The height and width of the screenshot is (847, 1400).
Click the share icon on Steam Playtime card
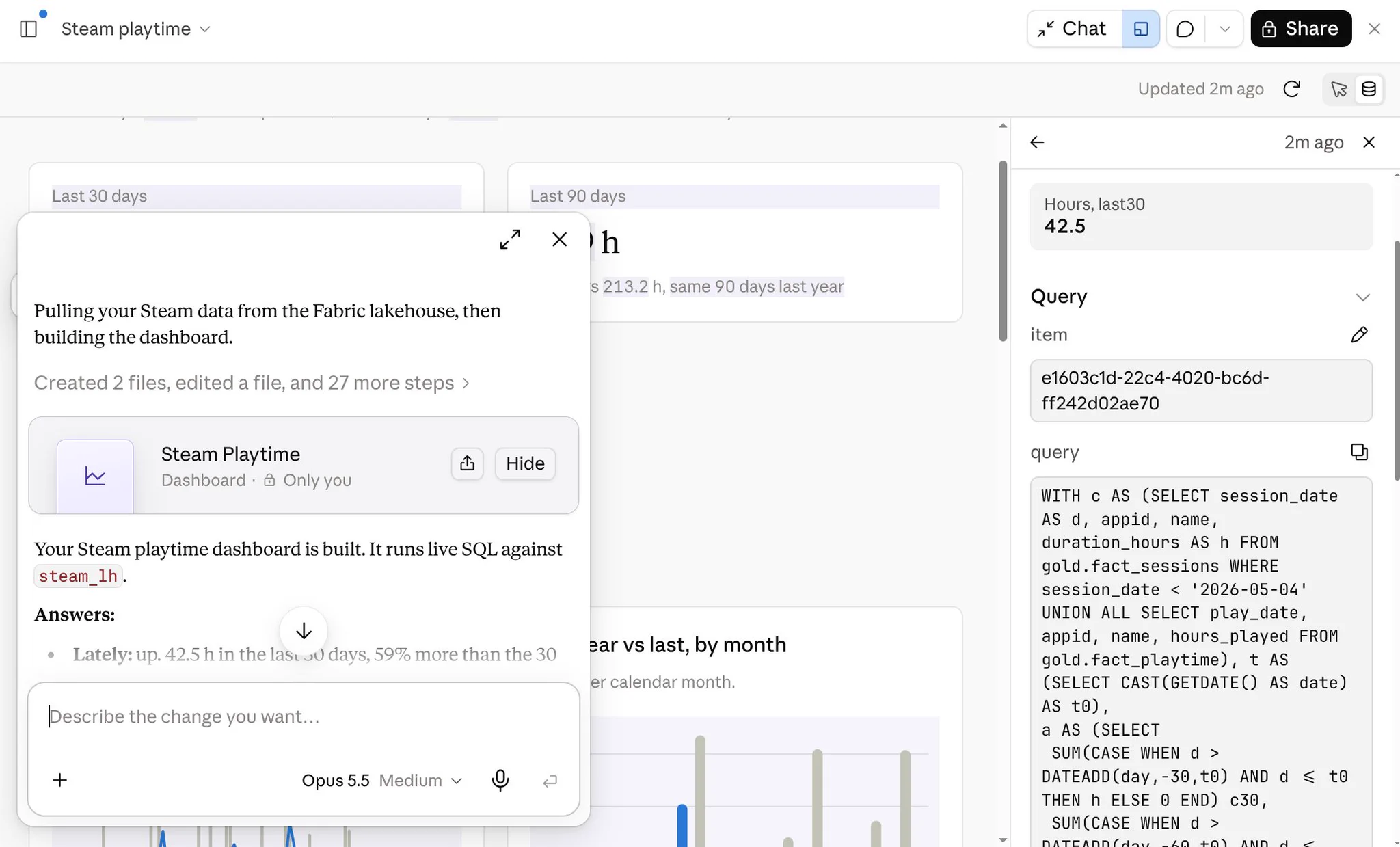click(x=467, y=463)
